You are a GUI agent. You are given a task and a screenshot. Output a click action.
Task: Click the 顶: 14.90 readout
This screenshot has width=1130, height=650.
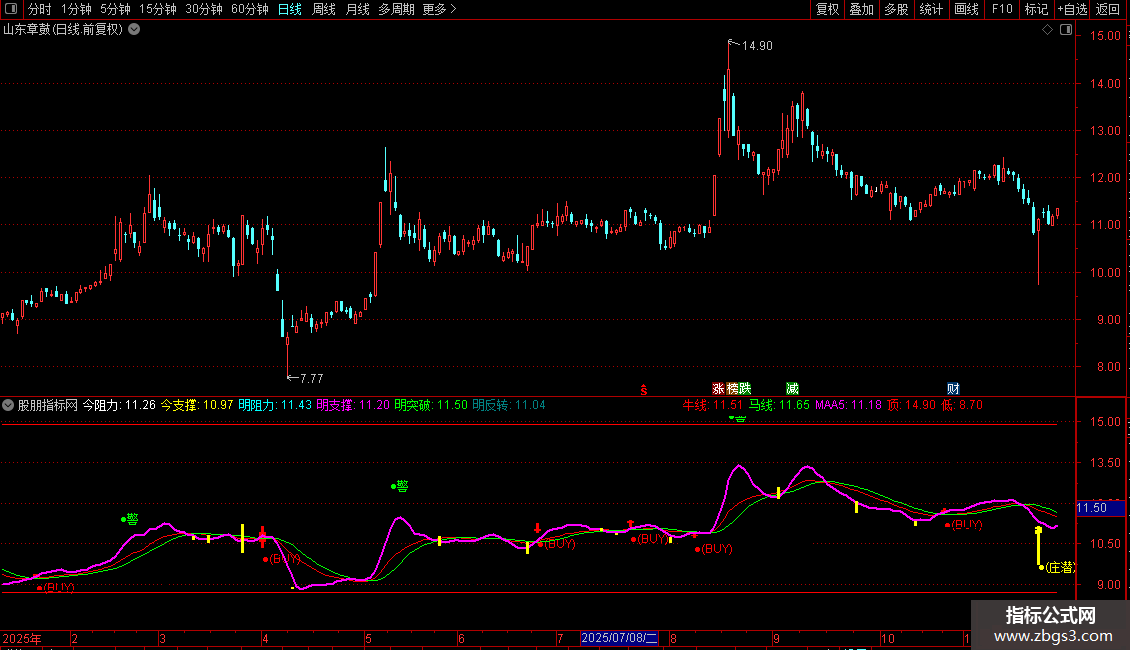(912, 405)
